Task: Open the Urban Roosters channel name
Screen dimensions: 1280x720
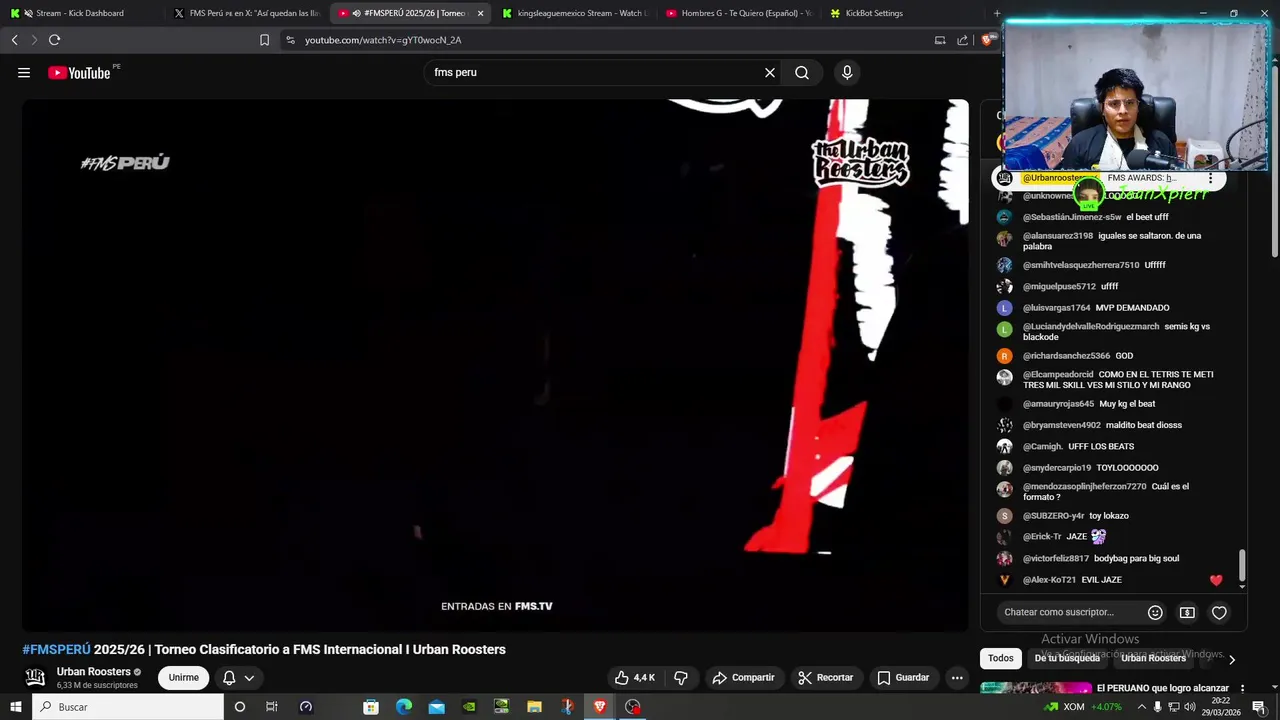Action: 94,672
